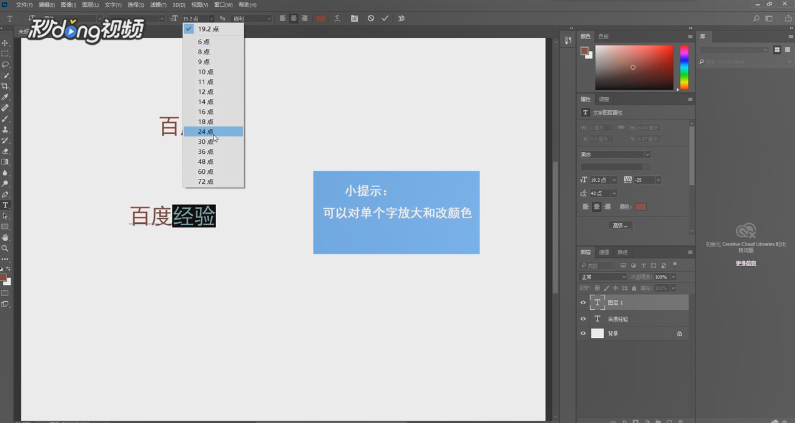Open the 文件 File menu
795x423 pixels.
tap(24, 5)
